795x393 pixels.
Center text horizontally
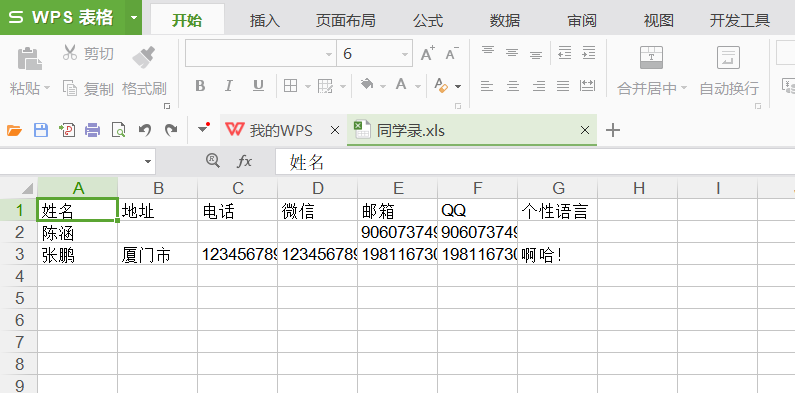(513, 86)
